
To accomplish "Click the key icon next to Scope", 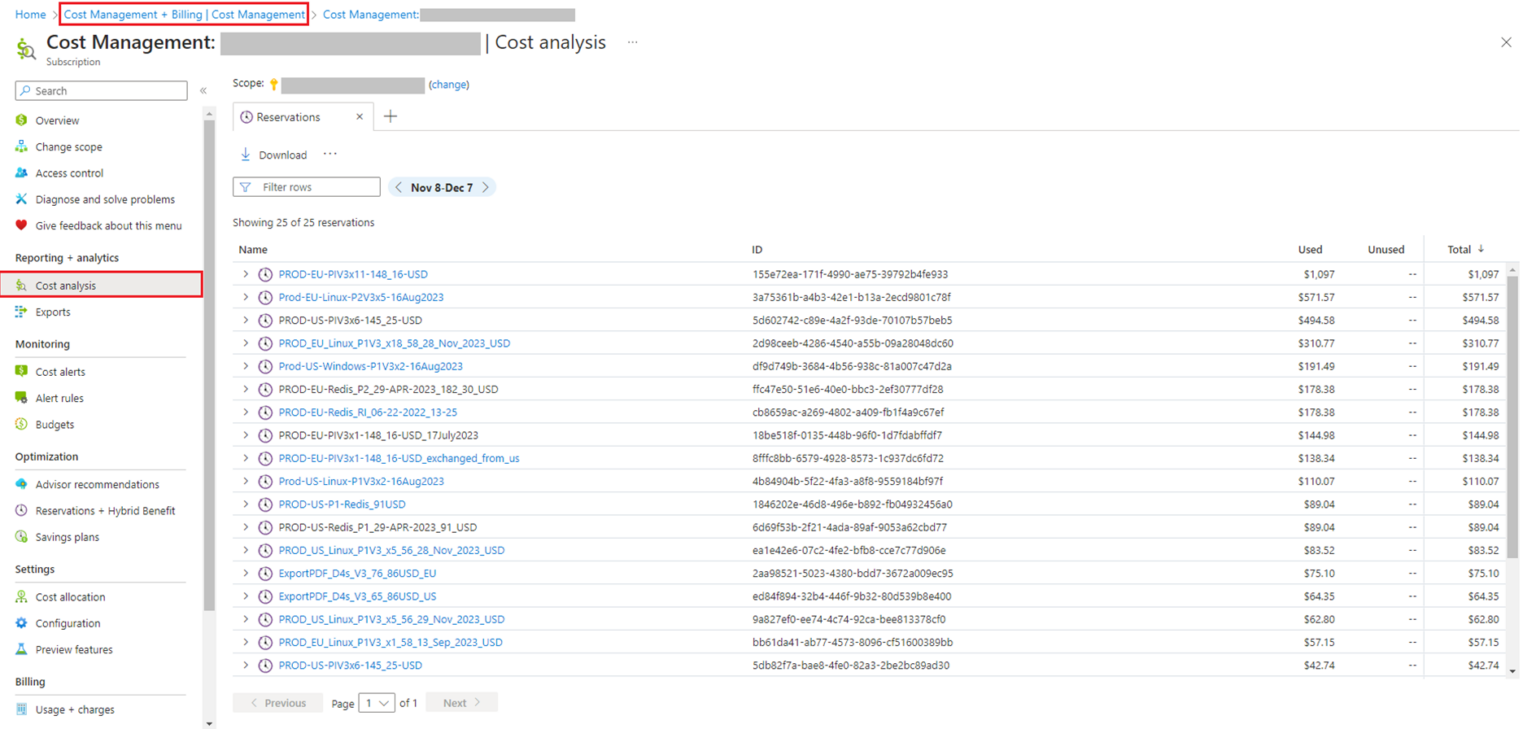I will 272,84.
